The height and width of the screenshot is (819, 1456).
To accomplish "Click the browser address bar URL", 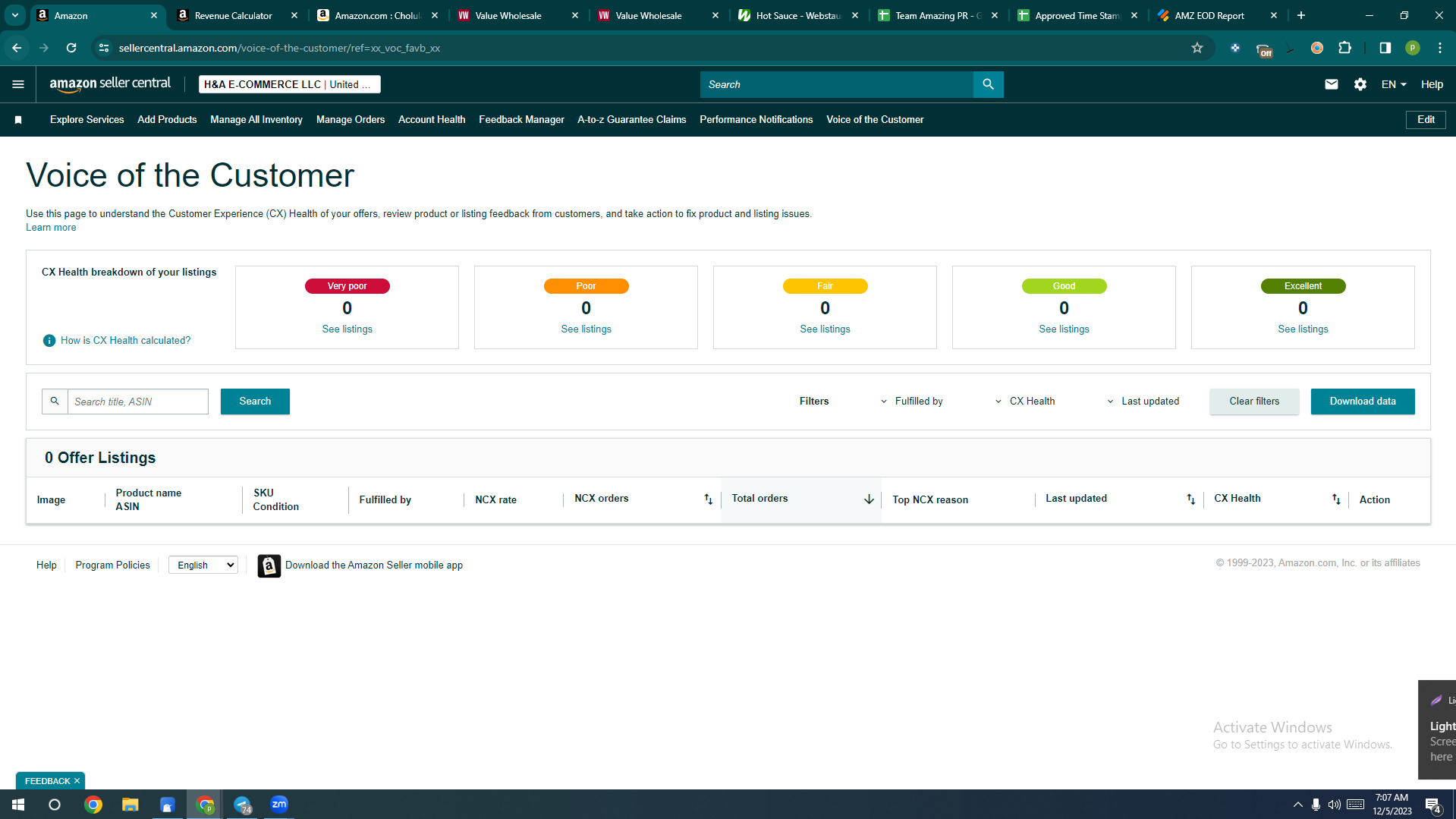I will coord(279,48).
